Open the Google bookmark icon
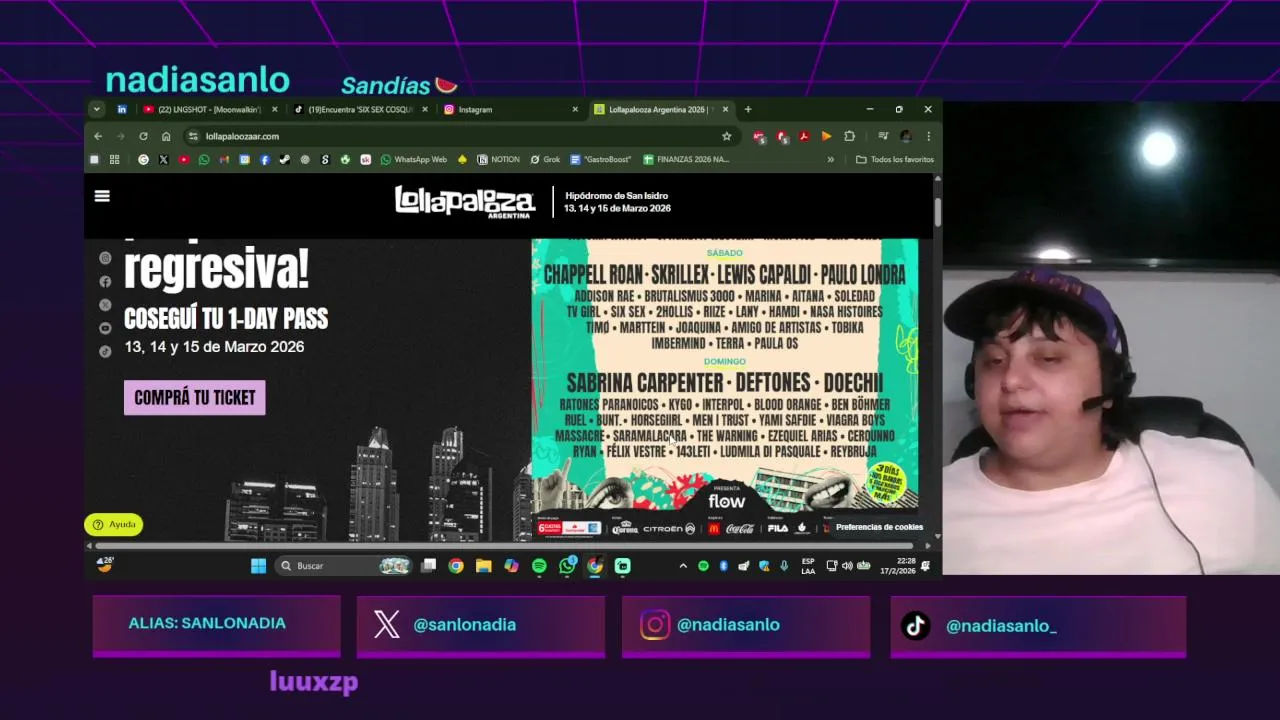Viewport: 1280px width, 720px height. point(143,159)
